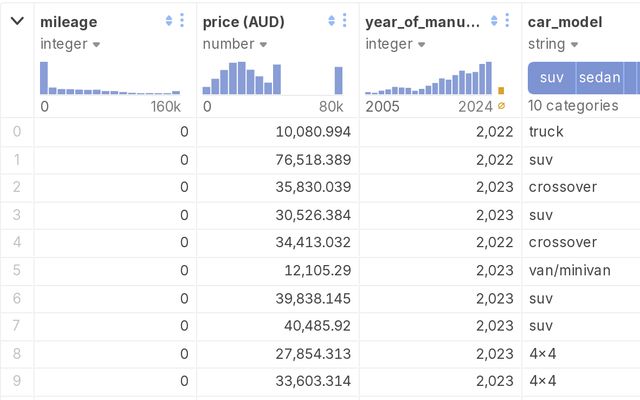Click the orange bar in year histogram
The width and height of the screenshot is (640, 400).
pos(501,90)
